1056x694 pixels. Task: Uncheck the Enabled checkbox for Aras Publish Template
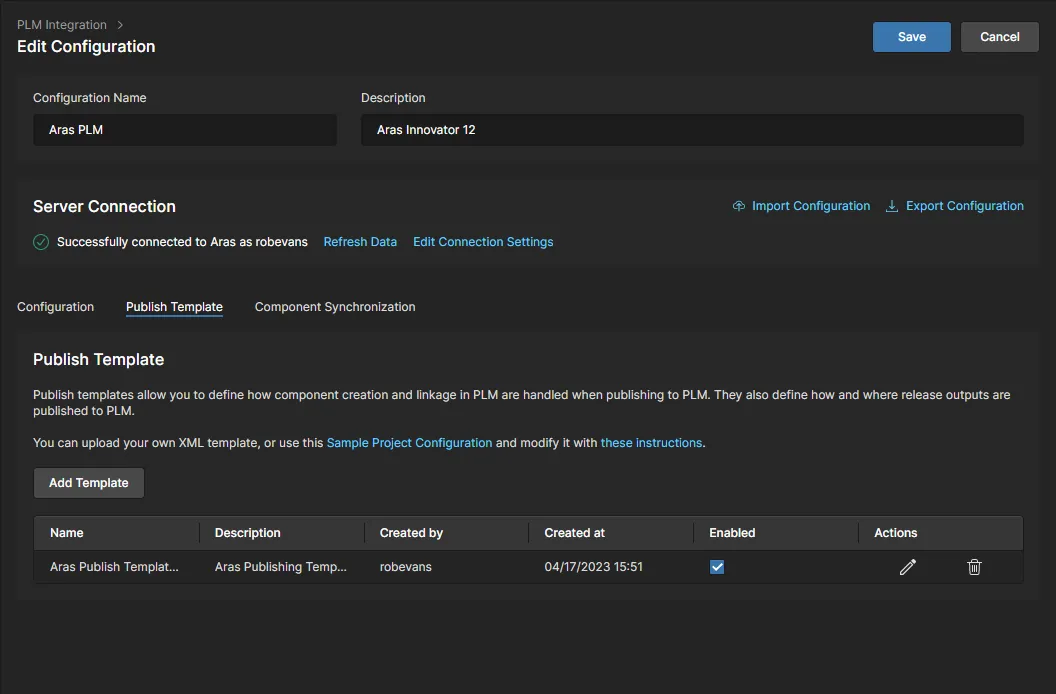coord(717,567)
